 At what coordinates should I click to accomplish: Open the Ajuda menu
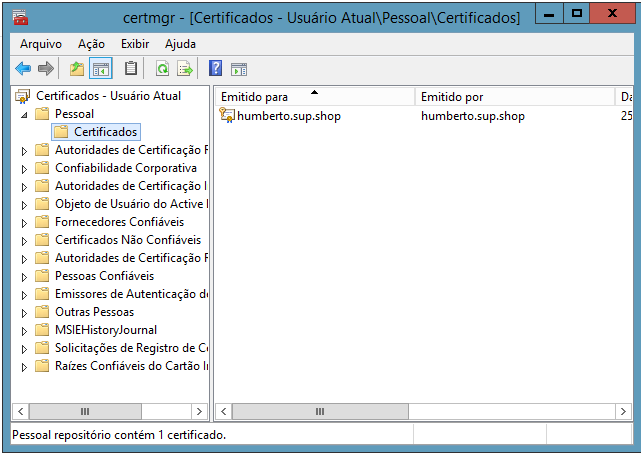pyautogui.click(x=180, y=44)
